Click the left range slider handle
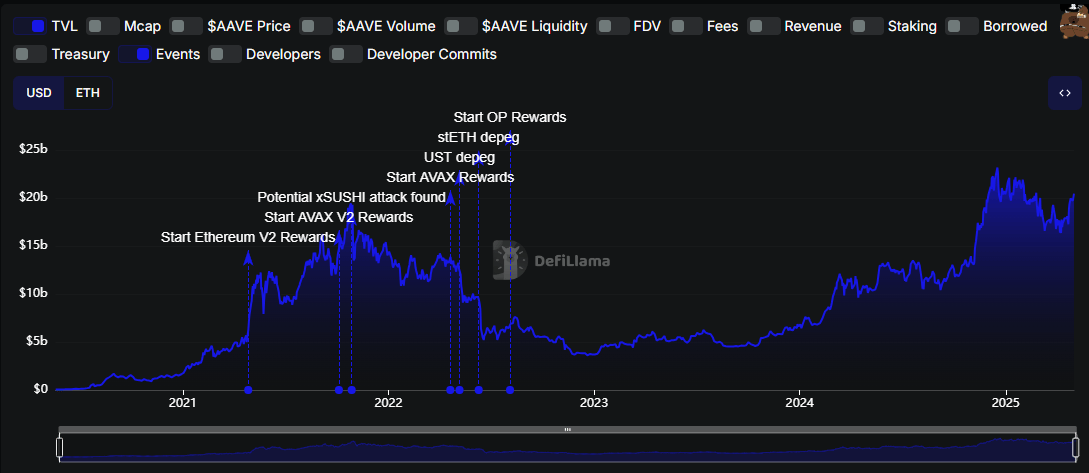Viewport: 1089px width, 473px height. point(59,446)
